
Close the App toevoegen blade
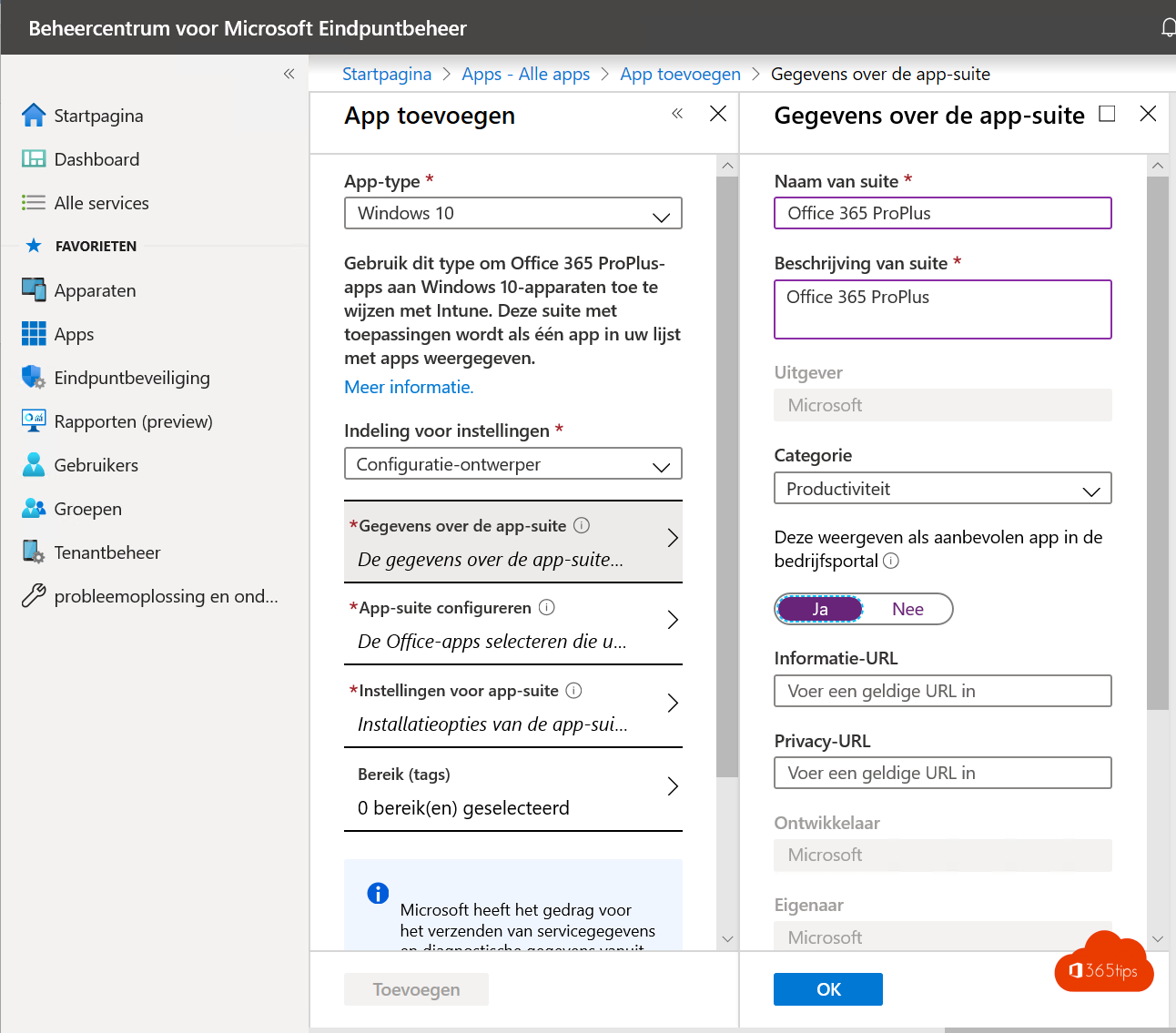coord(718,114)
